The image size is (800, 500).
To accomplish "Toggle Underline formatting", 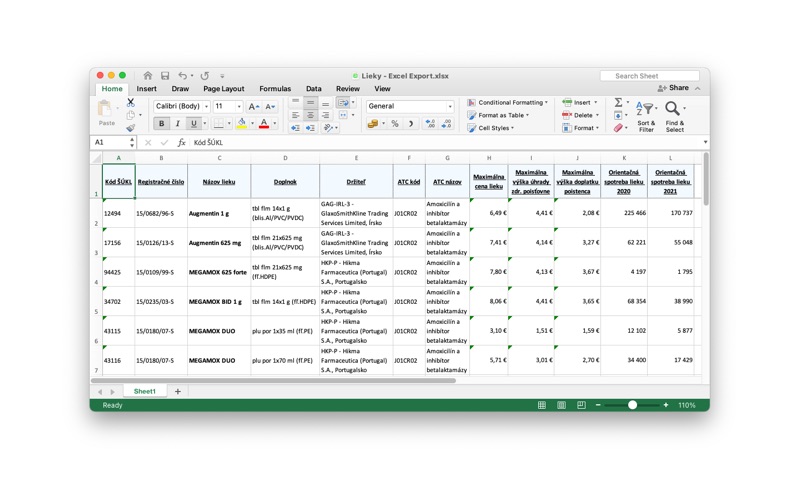I will point(193,123).
